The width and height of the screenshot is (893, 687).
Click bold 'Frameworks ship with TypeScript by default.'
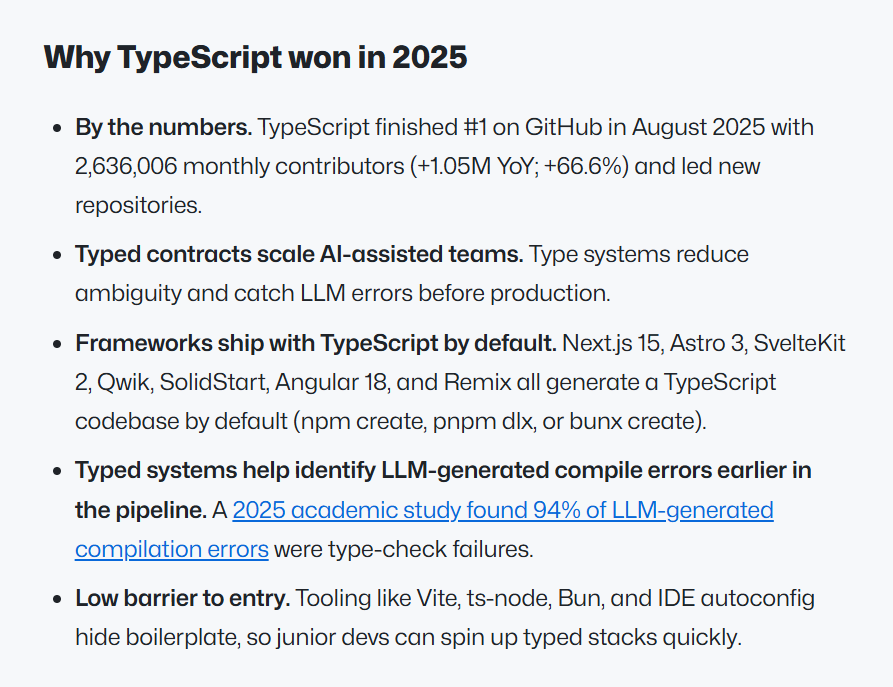click(x=316, y=344)
